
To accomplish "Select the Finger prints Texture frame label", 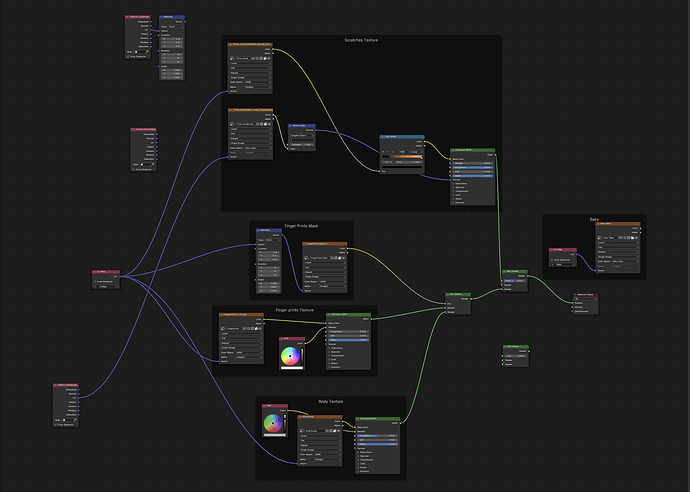I will 294,310.
